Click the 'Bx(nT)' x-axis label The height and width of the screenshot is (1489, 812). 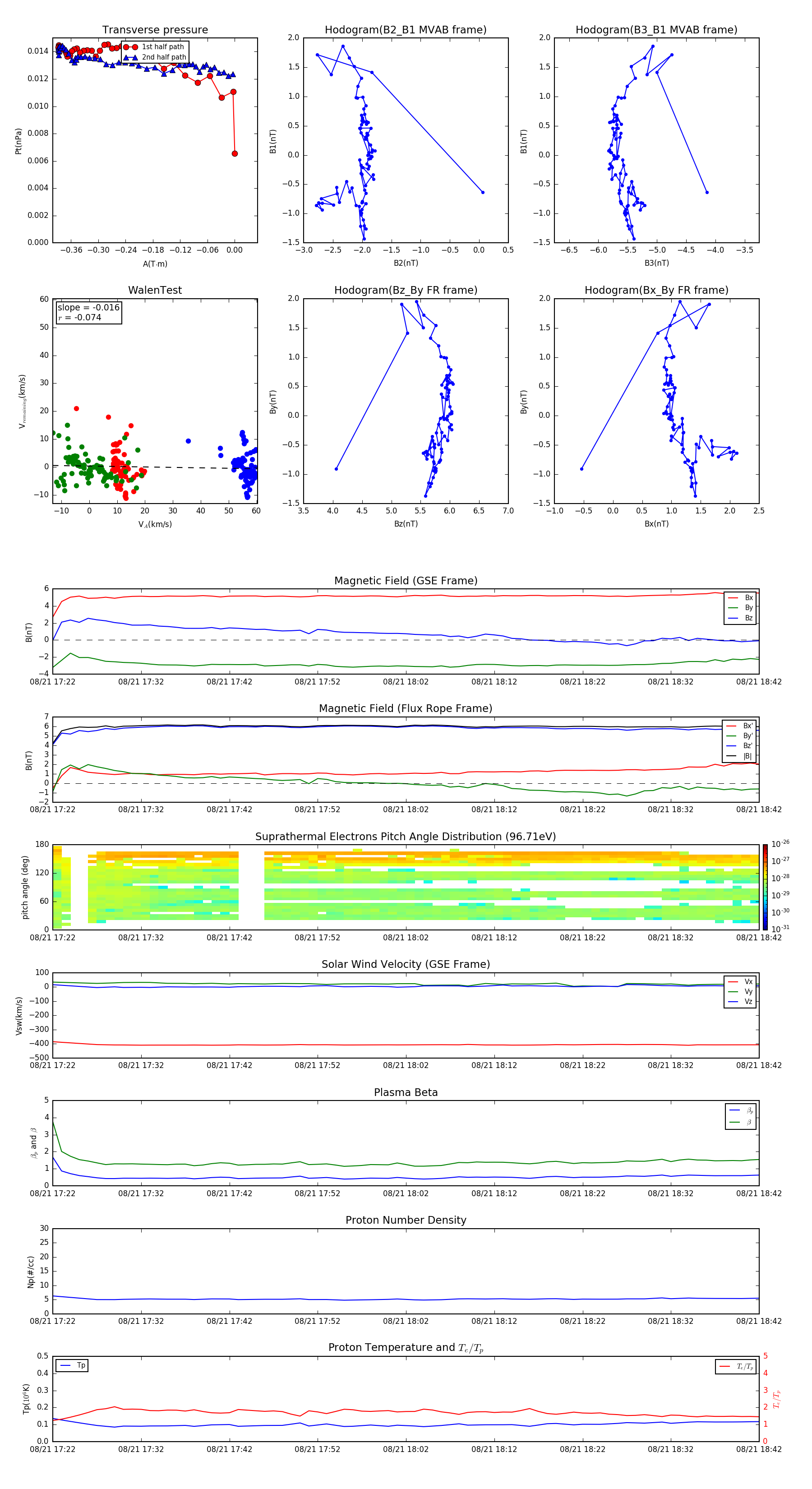(x=656, y=524)
